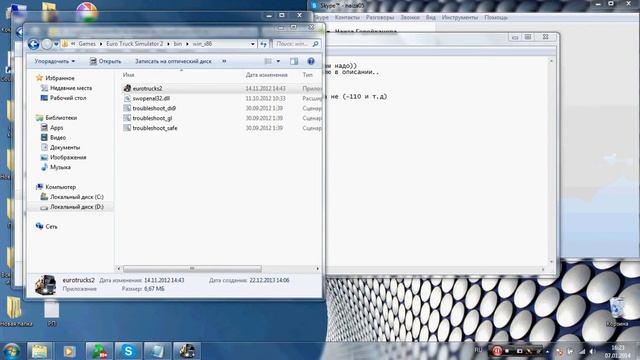Toggle the preview pane

point(294,61)
